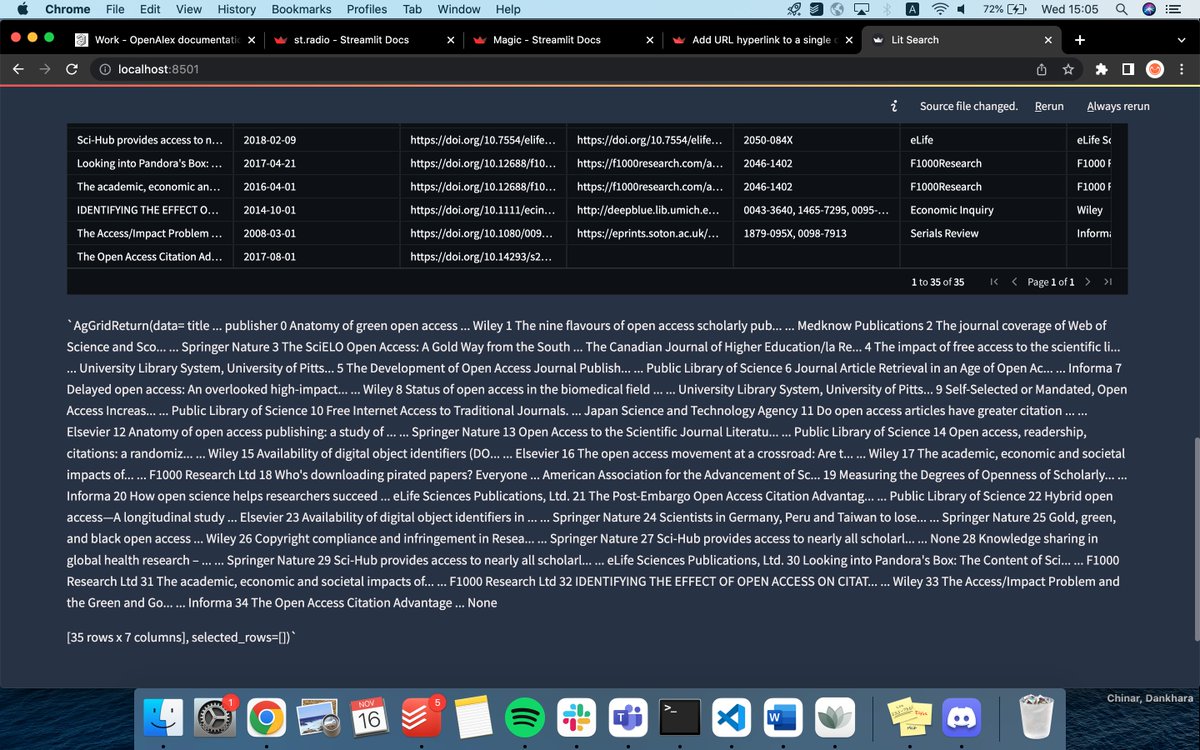Click the next-page chevron in the grid footer
The height and width of the screenshot is (750, 1200).
(x=1089, y=282)
